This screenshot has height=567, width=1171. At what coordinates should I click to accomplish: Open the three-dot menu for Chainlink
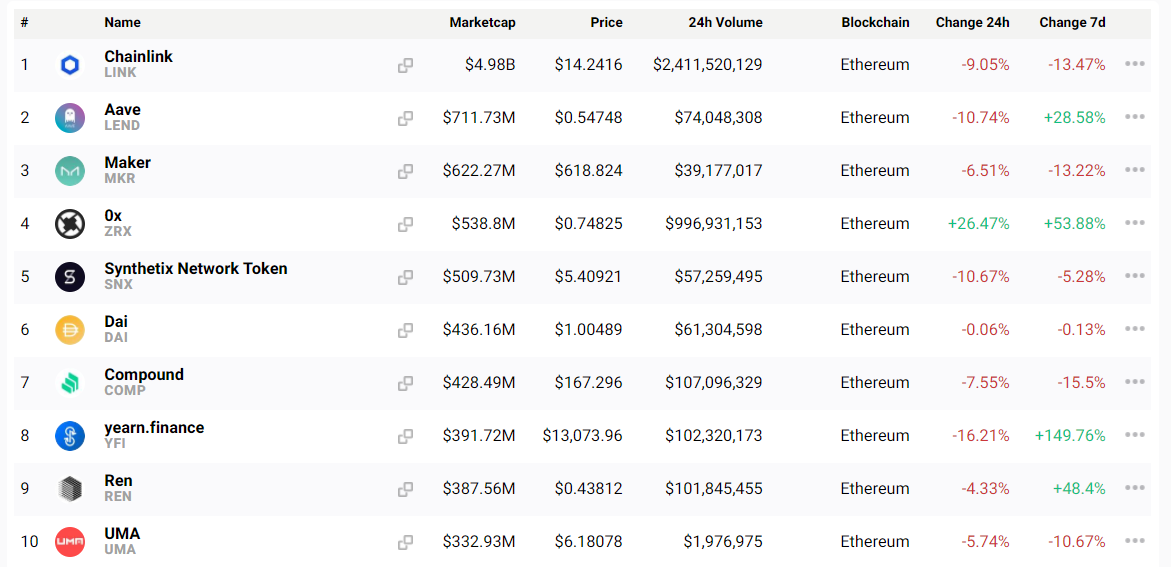point(1134,64)
